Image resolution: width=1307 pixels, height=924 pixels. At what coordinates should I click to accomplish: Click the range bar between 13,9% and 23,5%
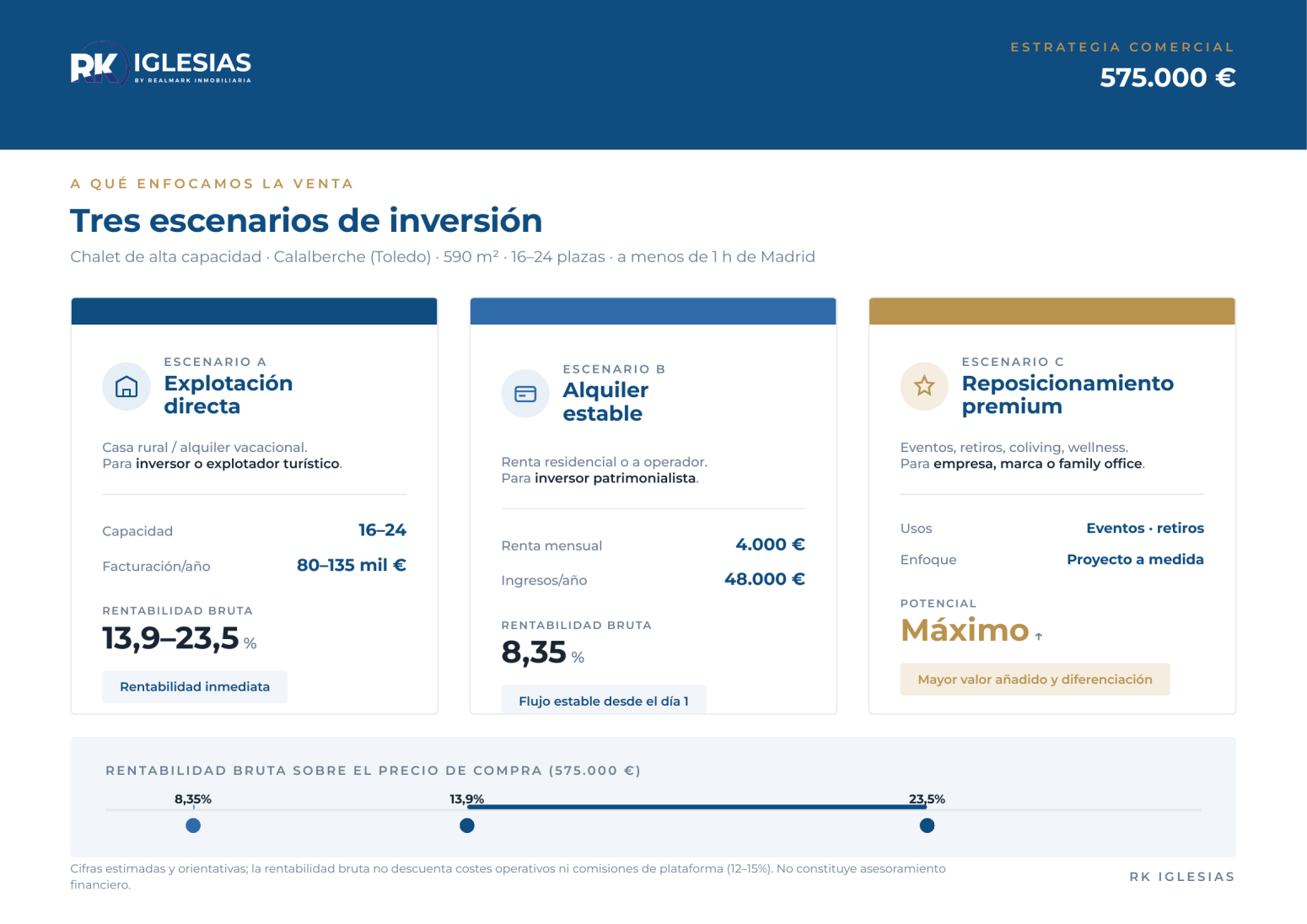[x=697, y=807]
